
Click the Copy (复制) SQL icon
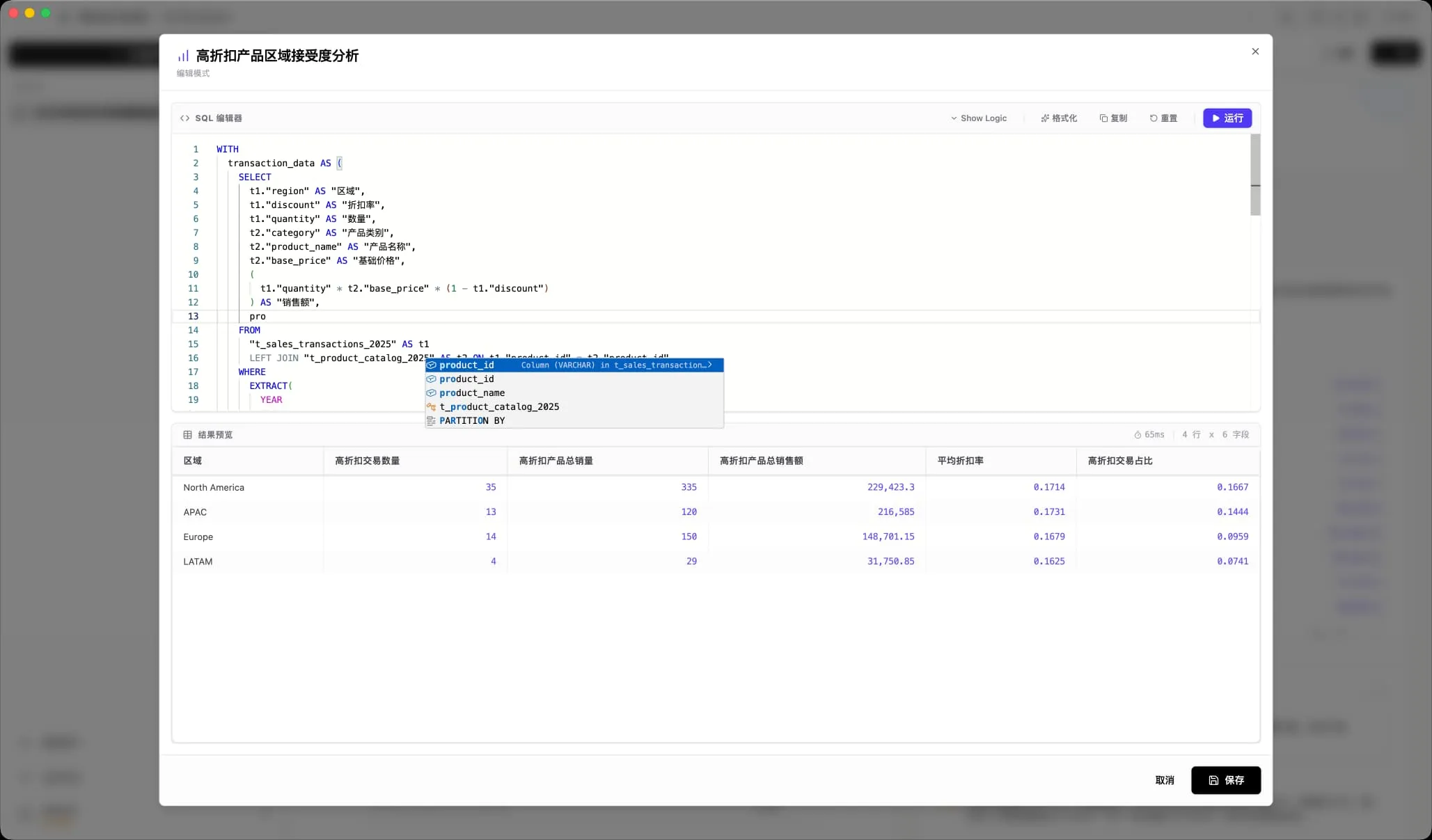1103,118
